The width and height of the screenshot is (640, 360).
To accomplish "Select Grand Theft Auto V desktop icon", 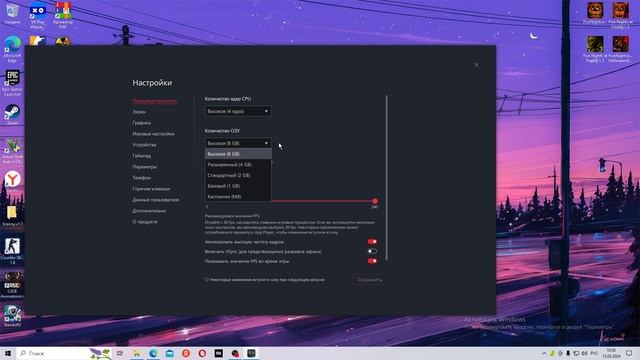I will coord(12,151).
